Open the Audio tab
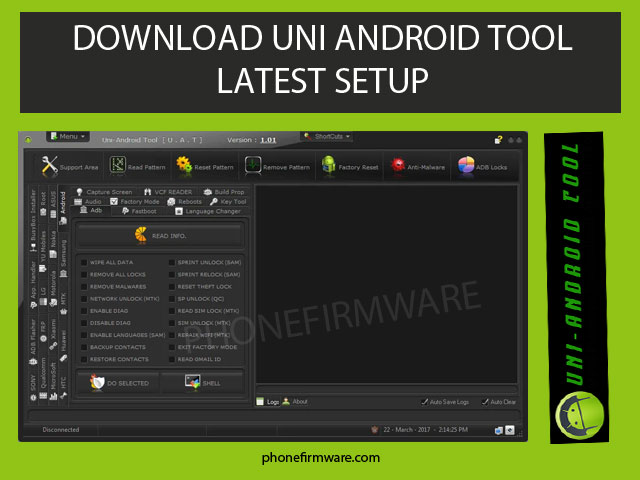This screenshot has width=640, height=480. pos(88,202)
